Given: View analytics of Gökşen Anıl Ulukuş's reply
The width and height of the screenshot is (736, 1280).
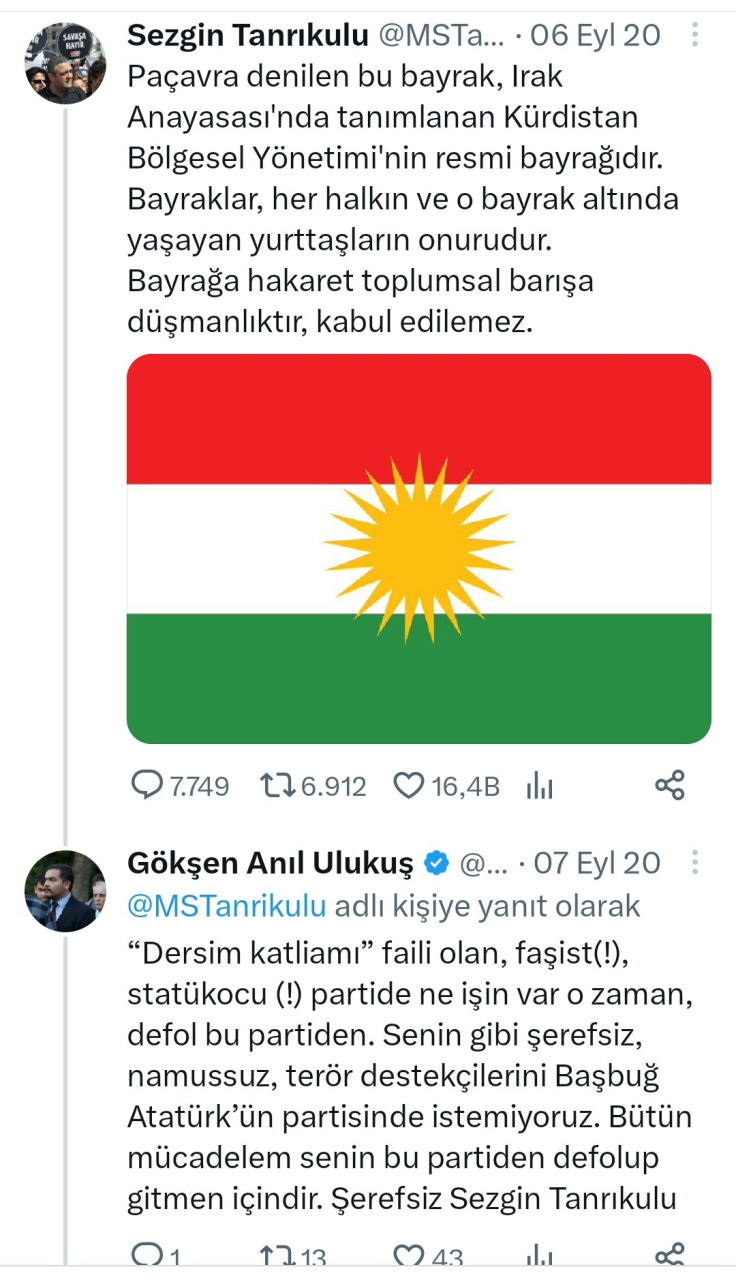Looking at the screenshot, I should click(x=540, y=1254).
